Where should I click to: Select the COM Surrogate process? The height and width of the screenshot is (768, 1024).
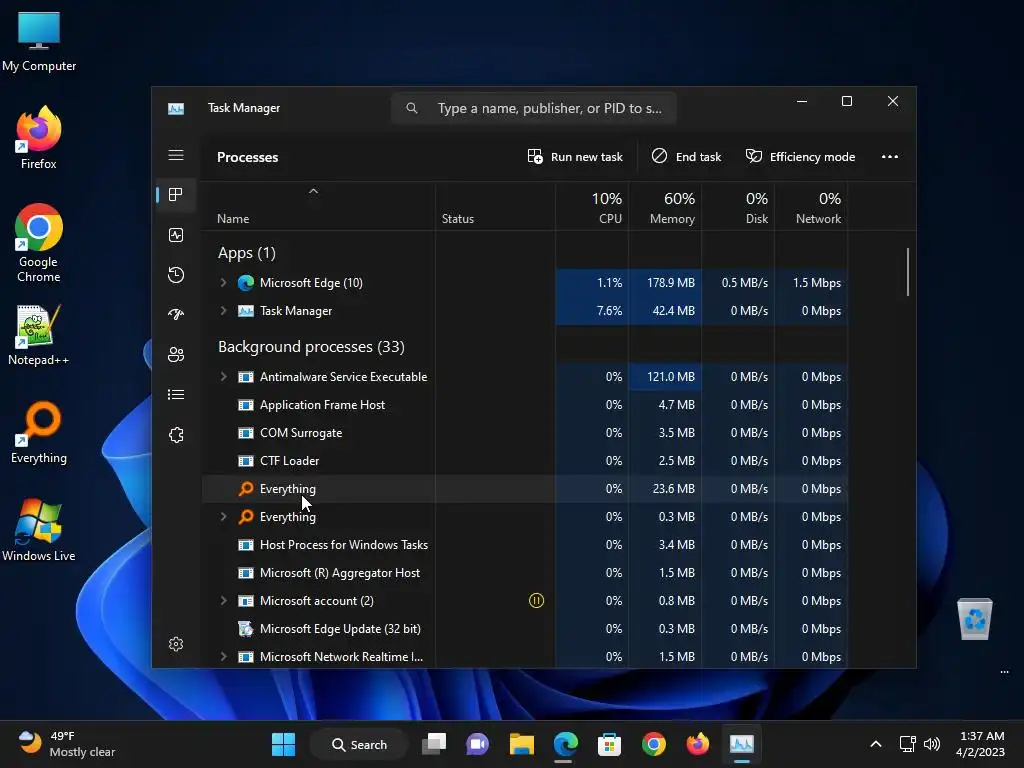300,433
